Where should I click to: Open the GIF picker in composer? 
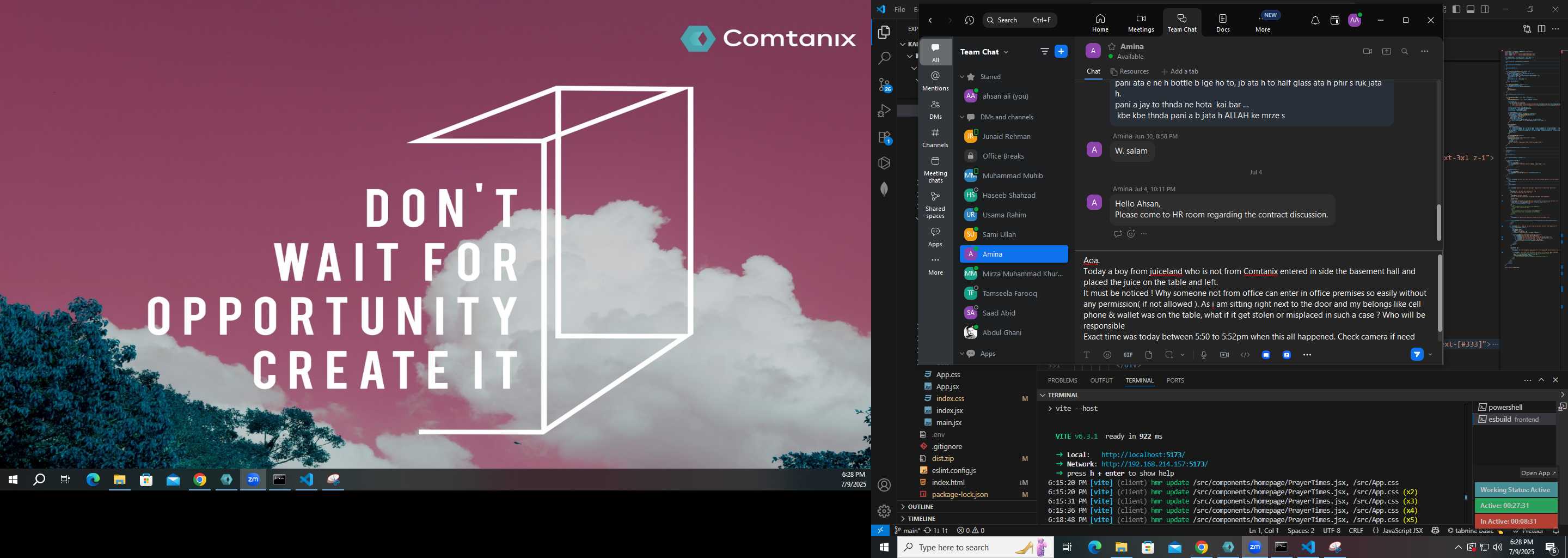[x=1128, y=355]
